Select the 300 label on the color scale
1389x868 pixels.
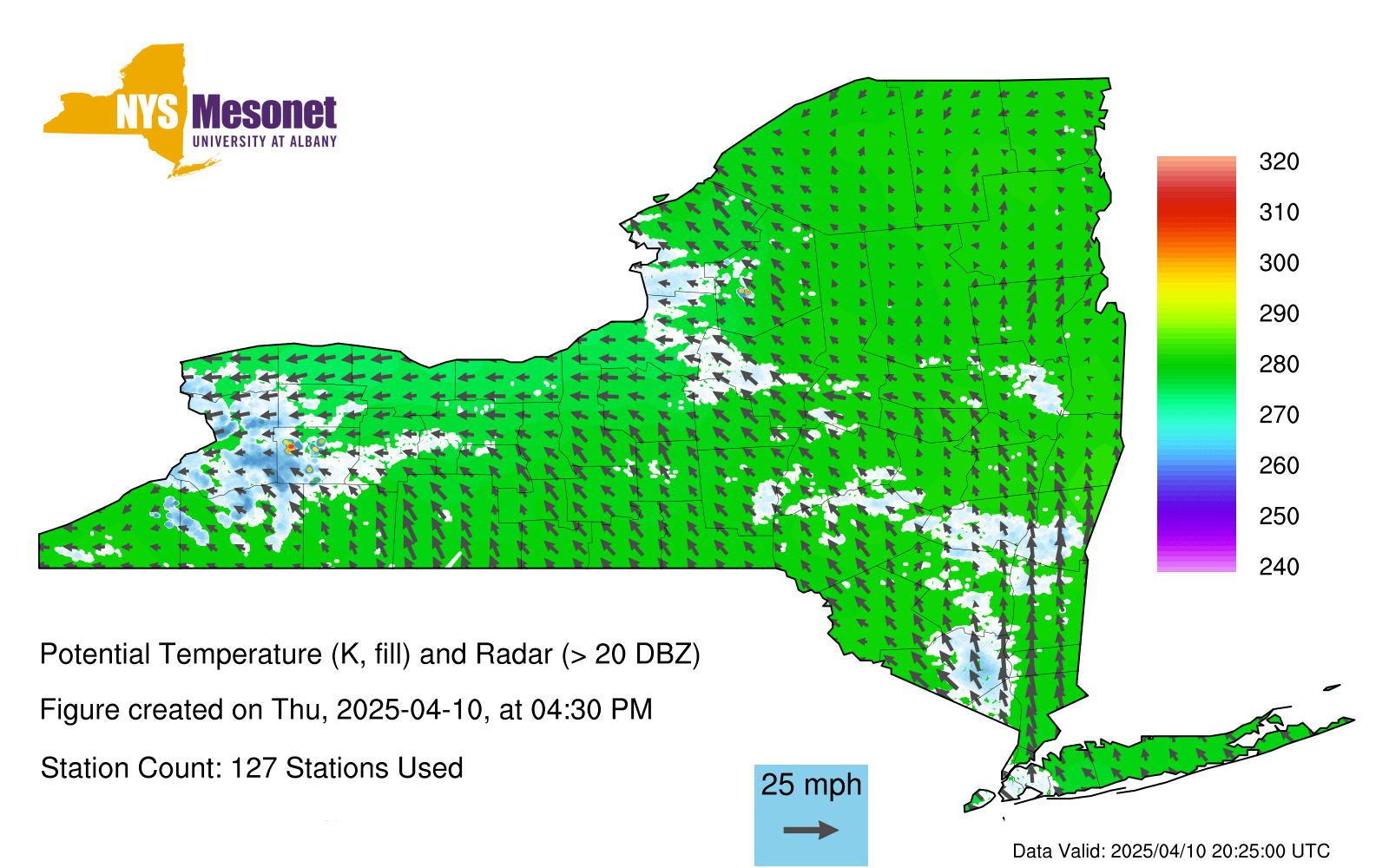click(x=1279, y=263)
